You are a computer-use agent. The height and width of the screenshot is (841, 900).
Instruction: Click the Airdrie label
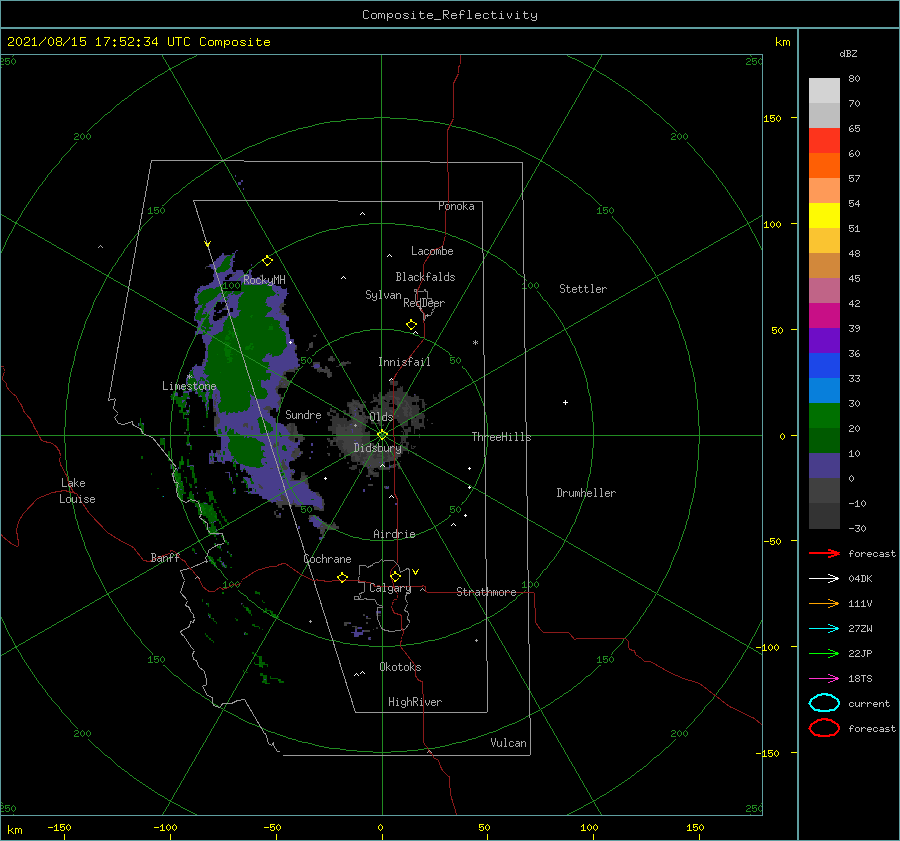coord(394,534)
